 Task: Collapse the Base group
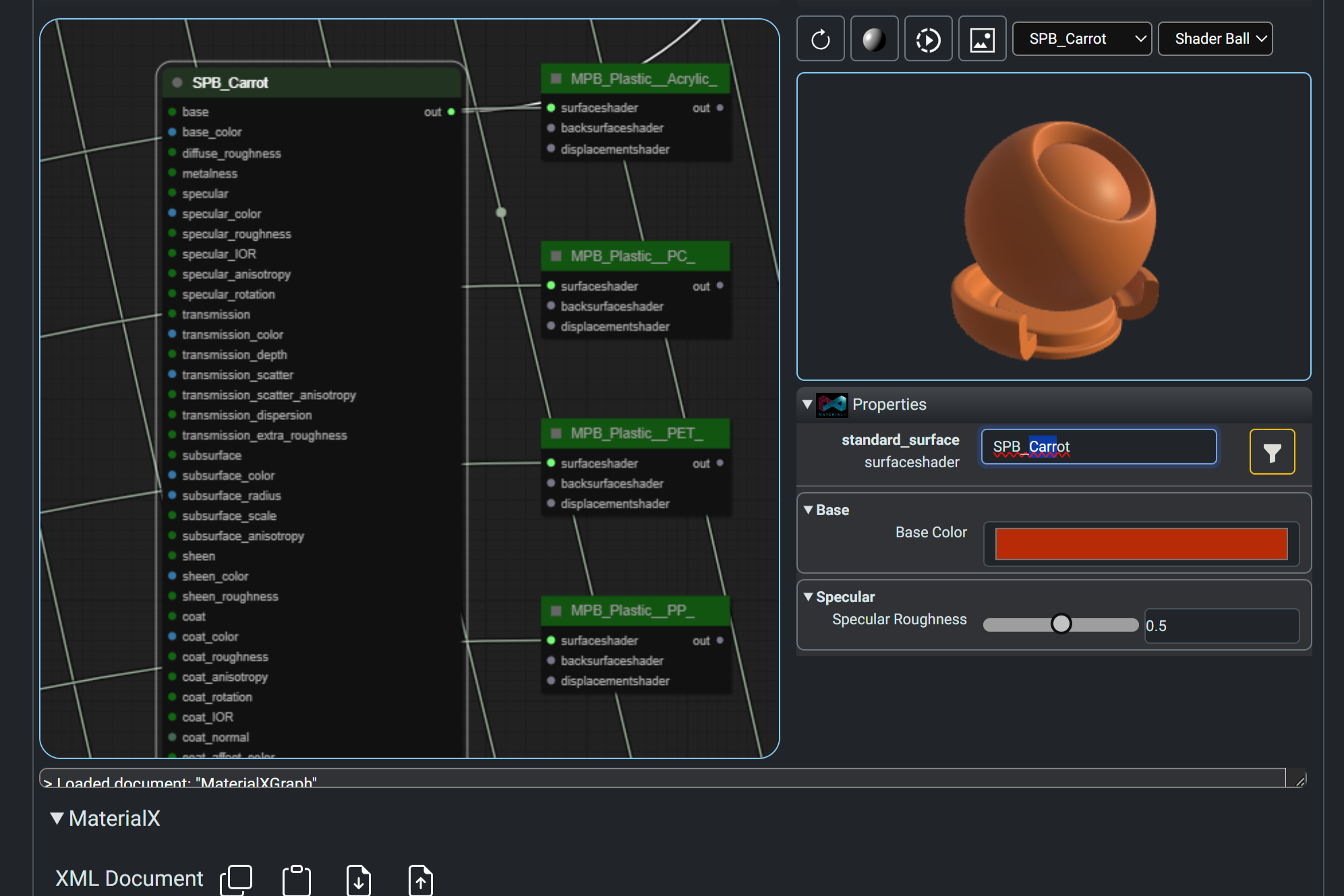(808, 510)
